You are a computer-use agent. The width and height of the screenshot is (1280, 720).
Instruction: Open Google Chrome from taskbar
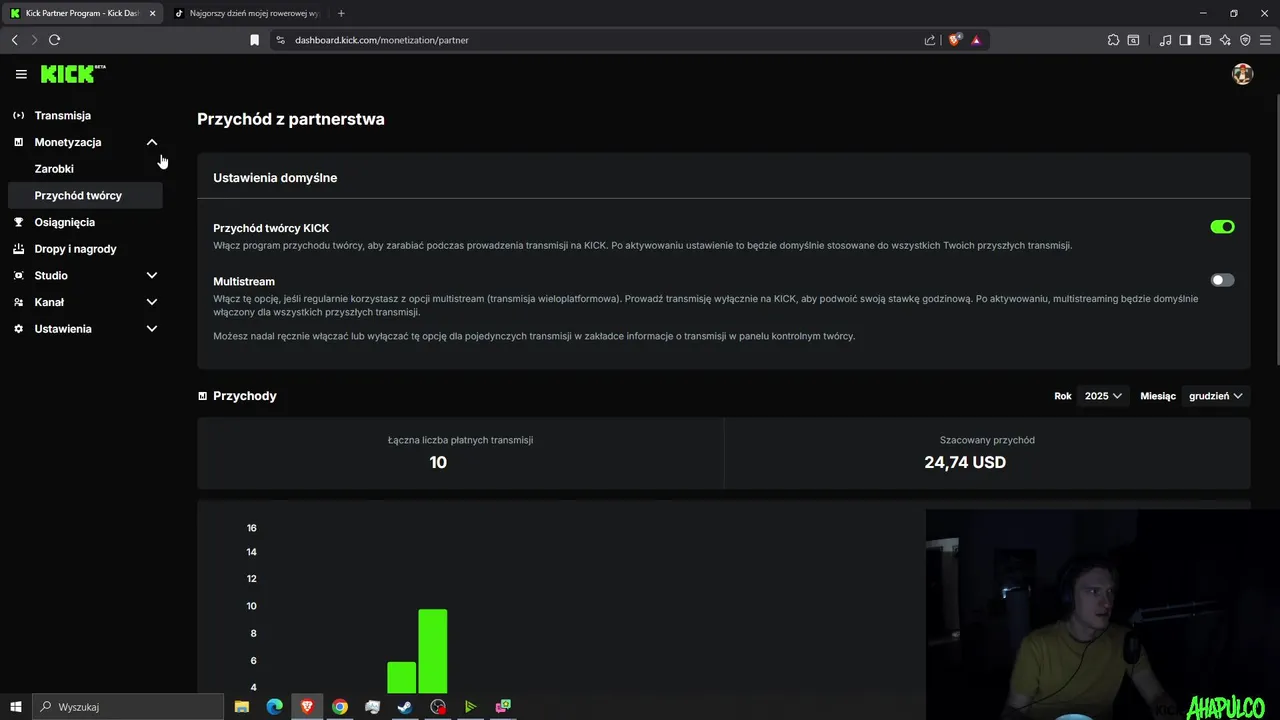pyautogui.click(x=340, y=707)
